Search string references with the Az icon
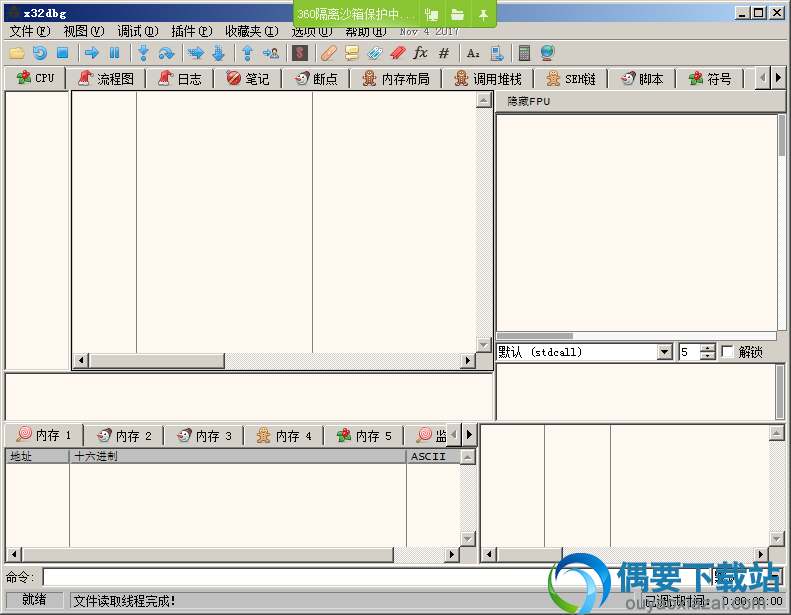Screen dimensions: 791x615 point(473,52)
